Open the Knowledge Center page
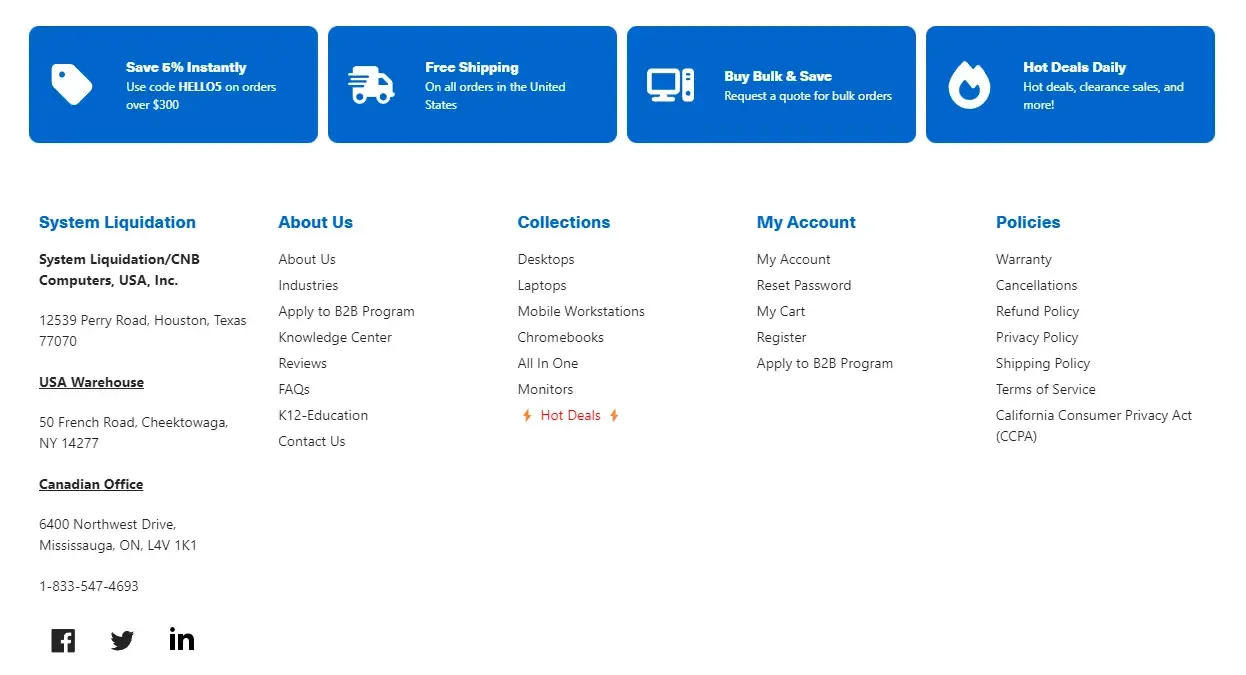 coord(335,337)
